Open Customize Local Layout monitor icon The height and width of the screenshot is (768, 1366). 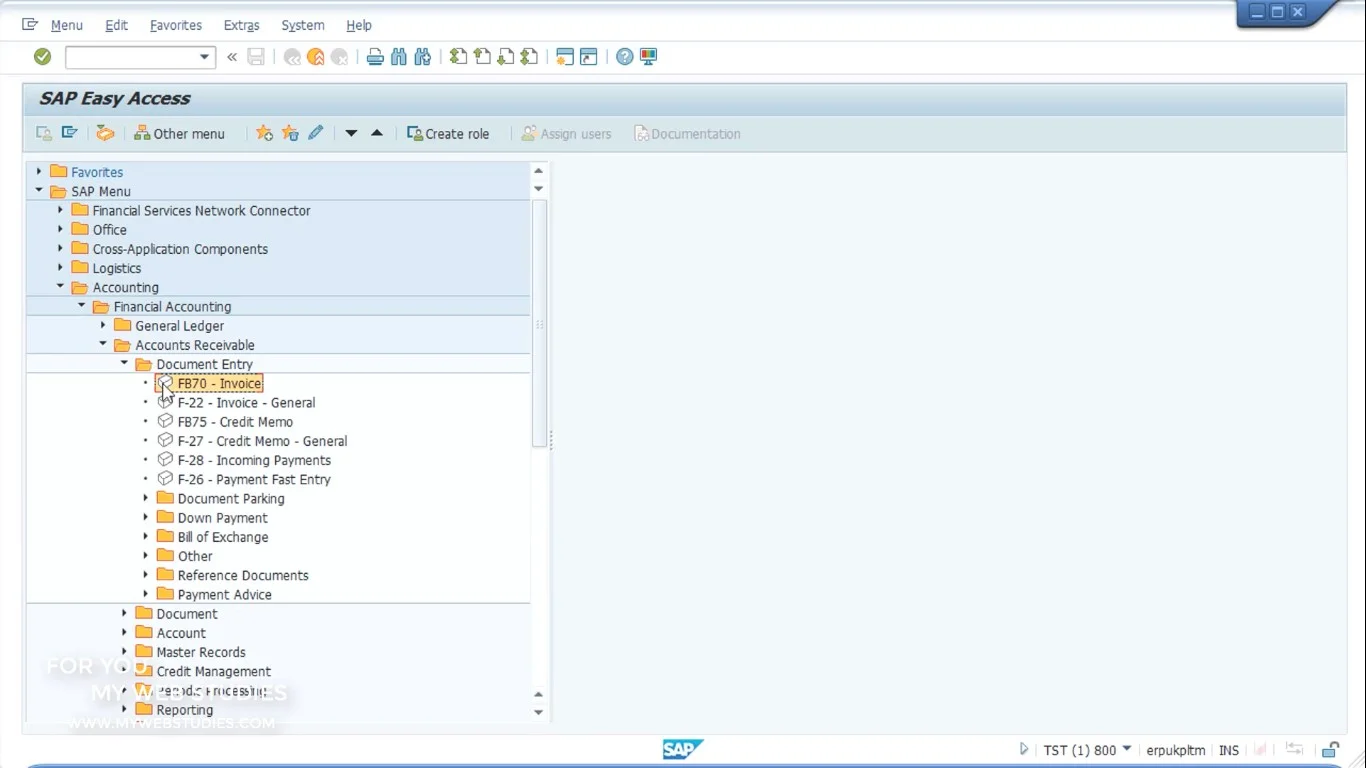point(648,57)
